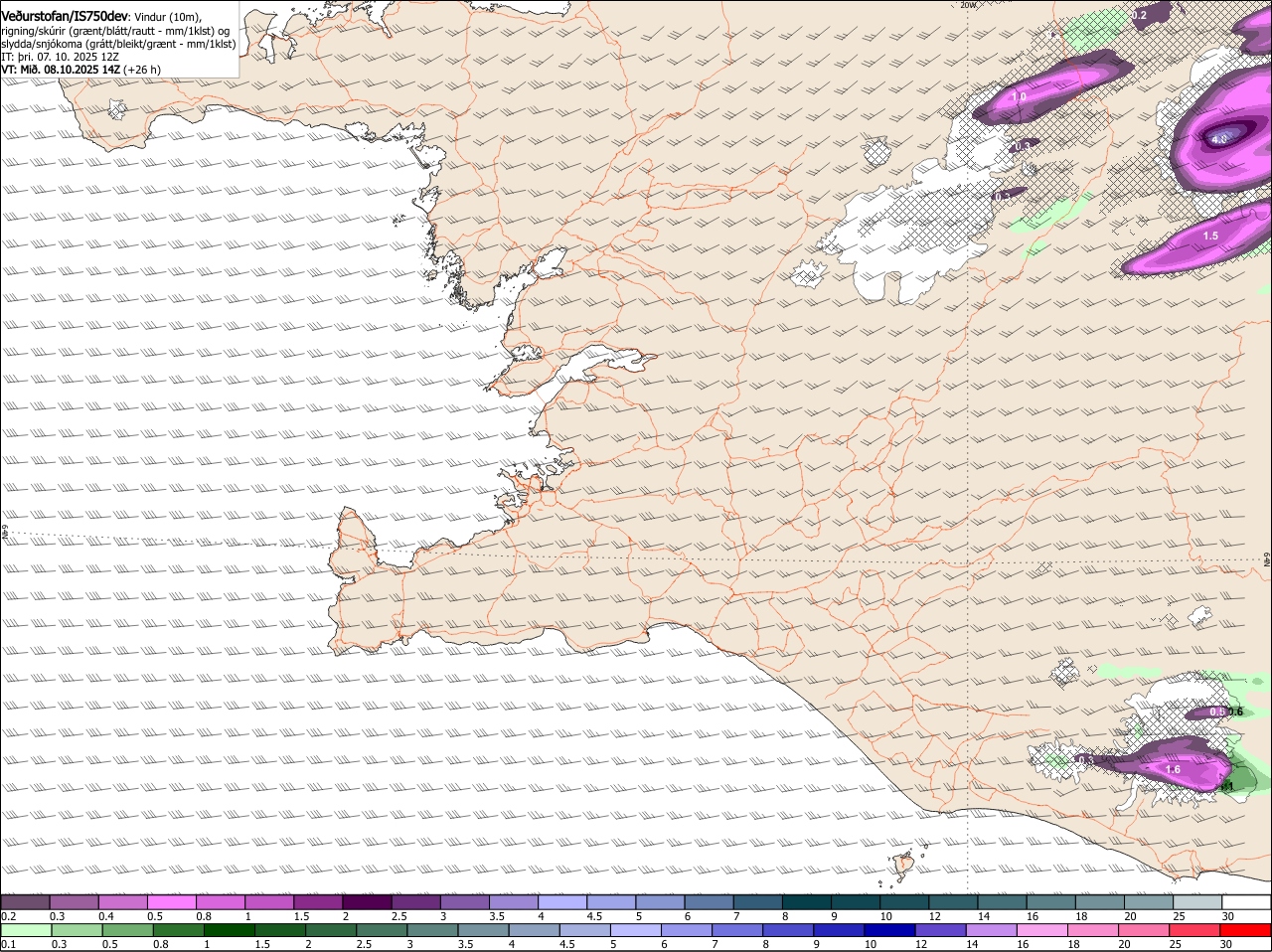The width and height of the screenshot is (1272, 952).
Task: Pick upper legend swatch between 1.5 and 2
Action: coord(318,902)
